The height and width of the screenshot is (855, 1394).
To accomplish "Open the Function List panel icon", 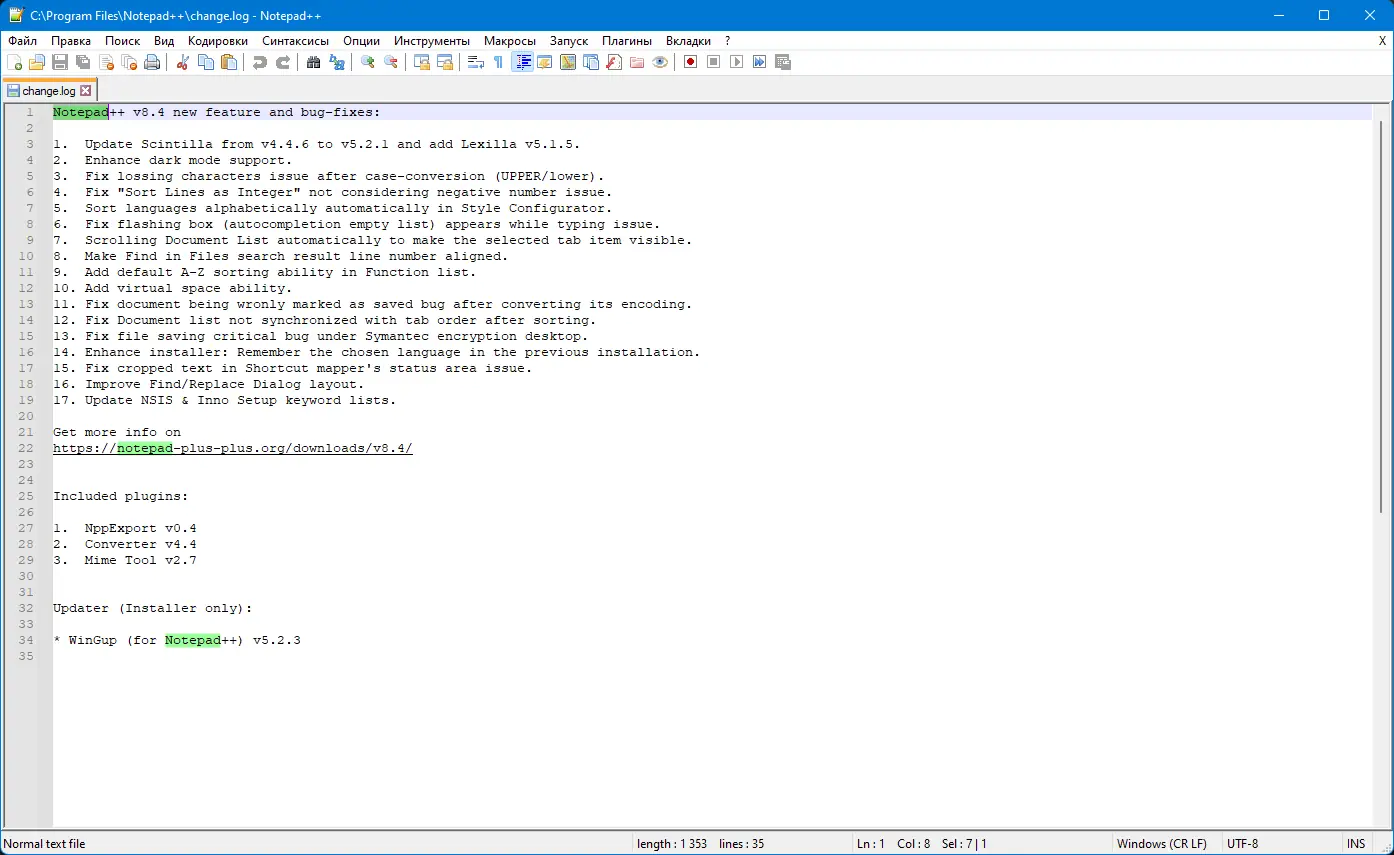I will 614,62.
